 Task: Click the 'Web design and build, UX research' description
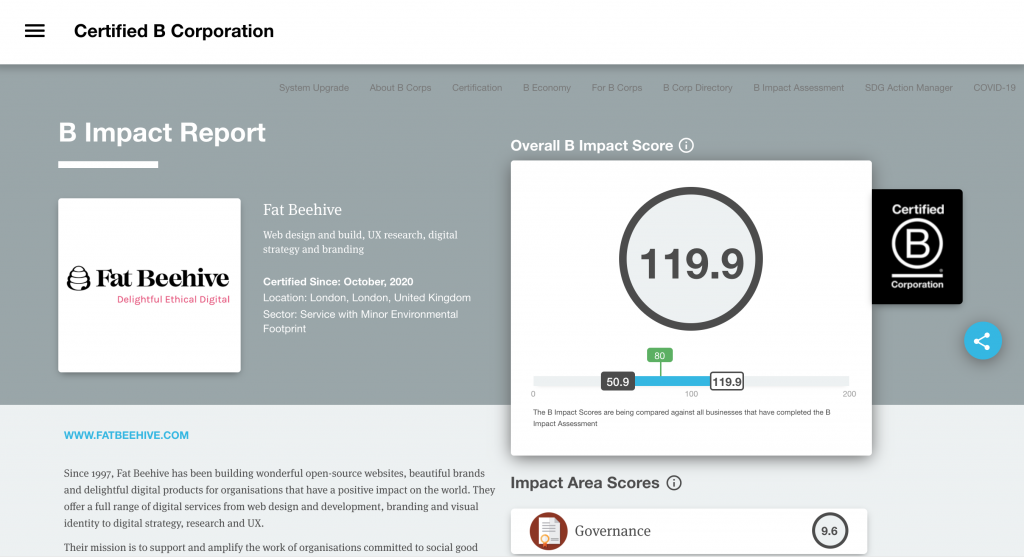click(x=360, y=242)
